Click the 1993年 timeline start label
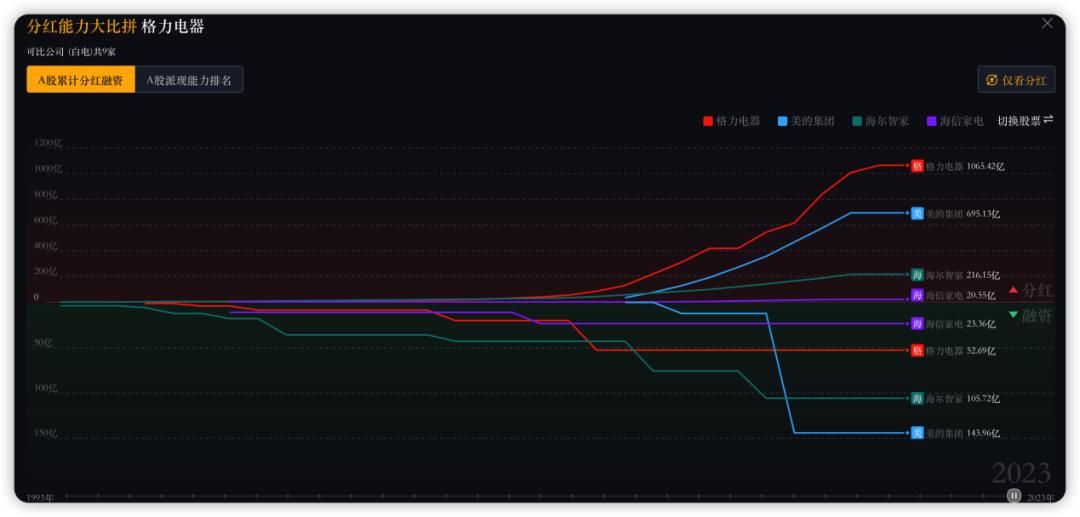The width and height of the screenshot is (1080, 517). (x=40, y=497)
